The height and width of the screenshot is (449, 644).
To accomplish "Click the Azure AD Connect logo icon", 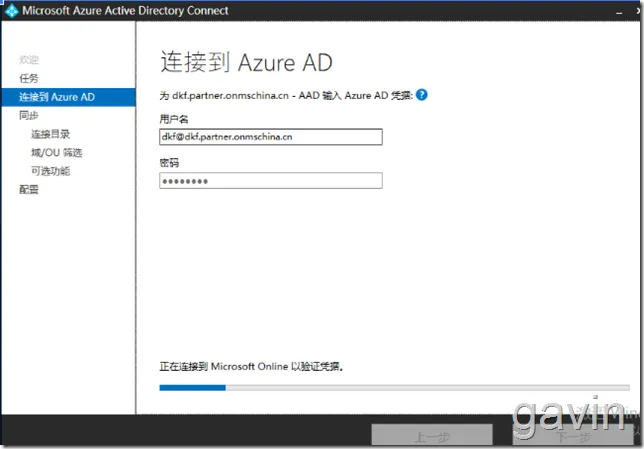I will coord(12,11).
